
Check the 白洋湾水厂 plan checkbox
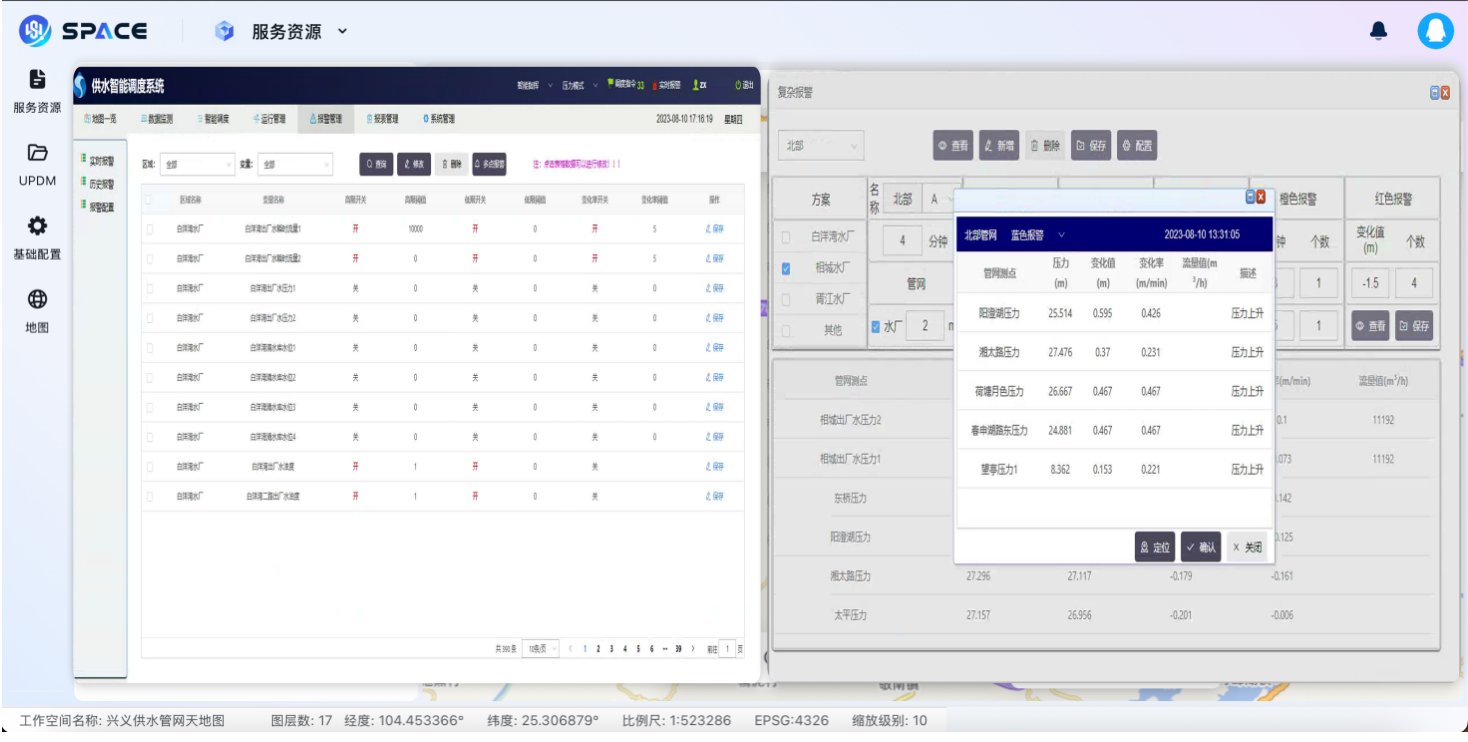[x=786, y=238]
